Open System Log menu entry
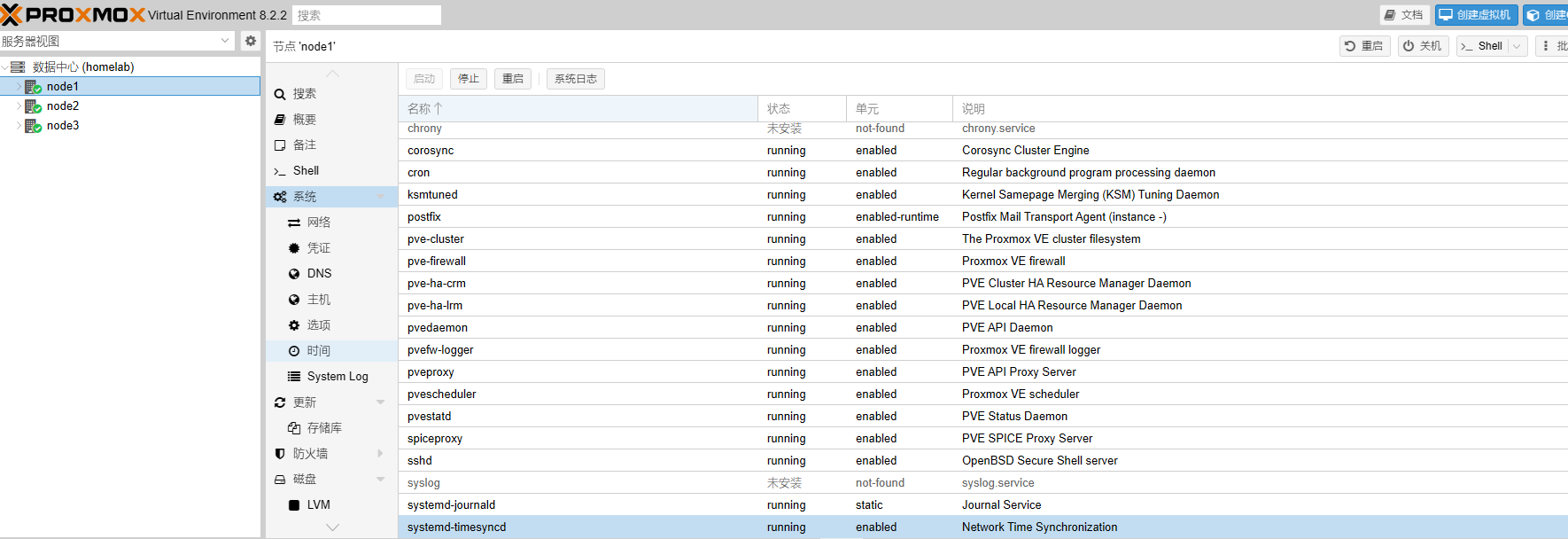Viewport: 1568px width, 539px height. (x=337, y=376)
